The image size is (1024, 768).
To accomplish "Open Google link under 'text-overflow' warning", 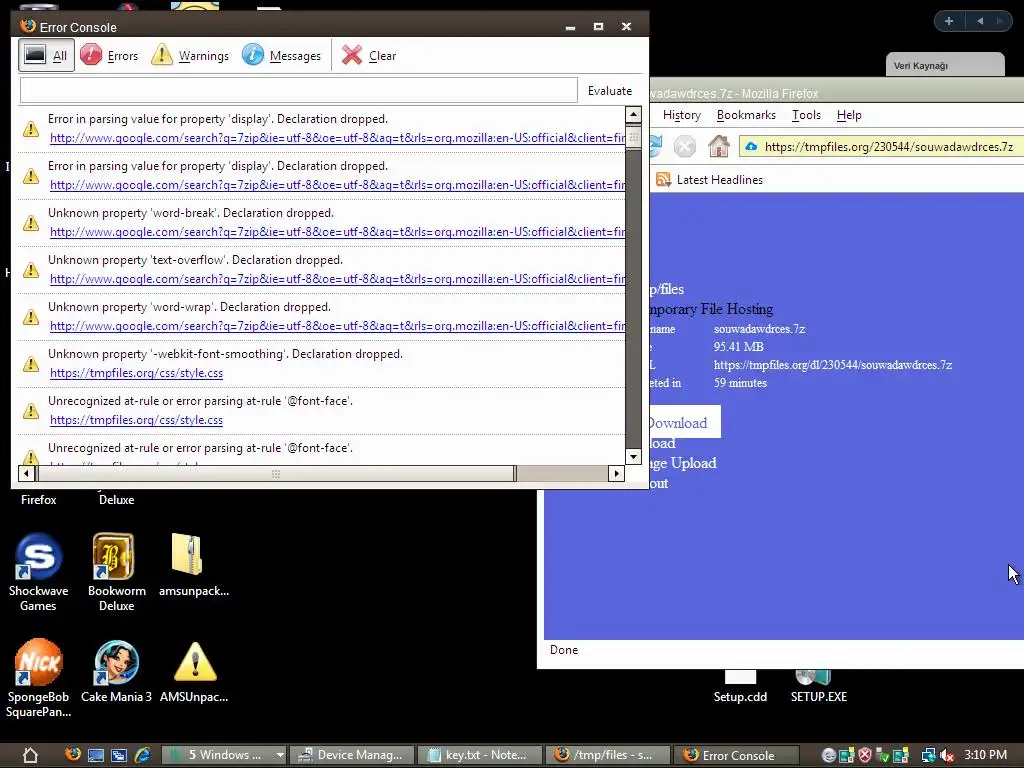I will point(337,279).
